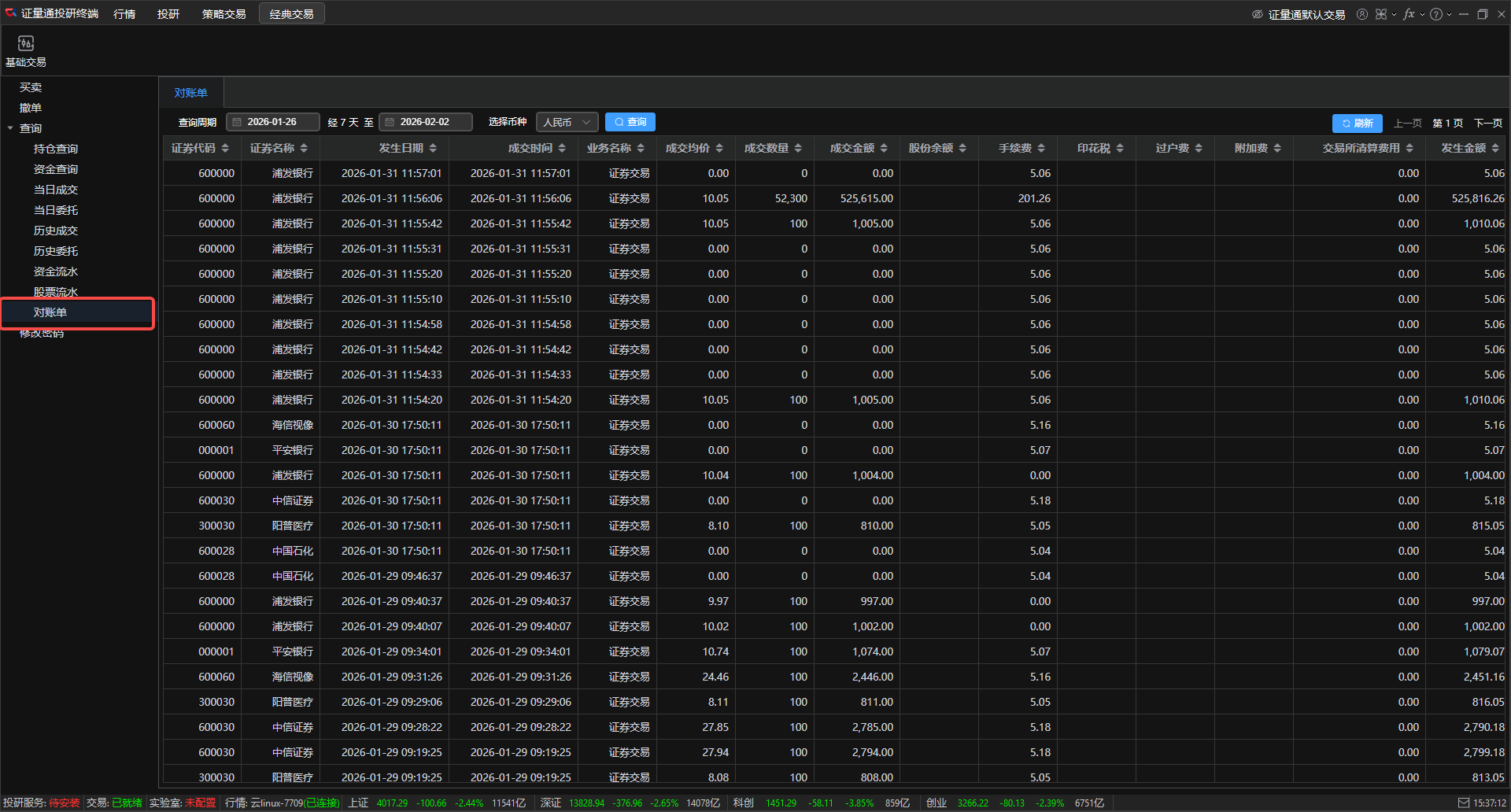Open the 人民币 currency dropdown
This screenshot has height=812, width=1511.
point(567,122)
